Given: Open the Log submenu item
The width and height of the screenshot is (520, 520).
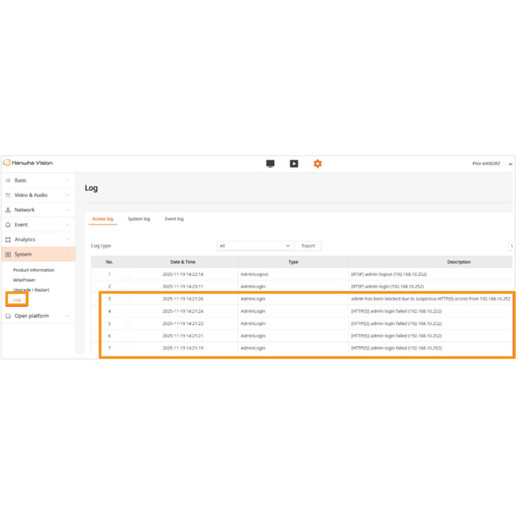Looking at the screenshot, I should (x=17, y=300).
